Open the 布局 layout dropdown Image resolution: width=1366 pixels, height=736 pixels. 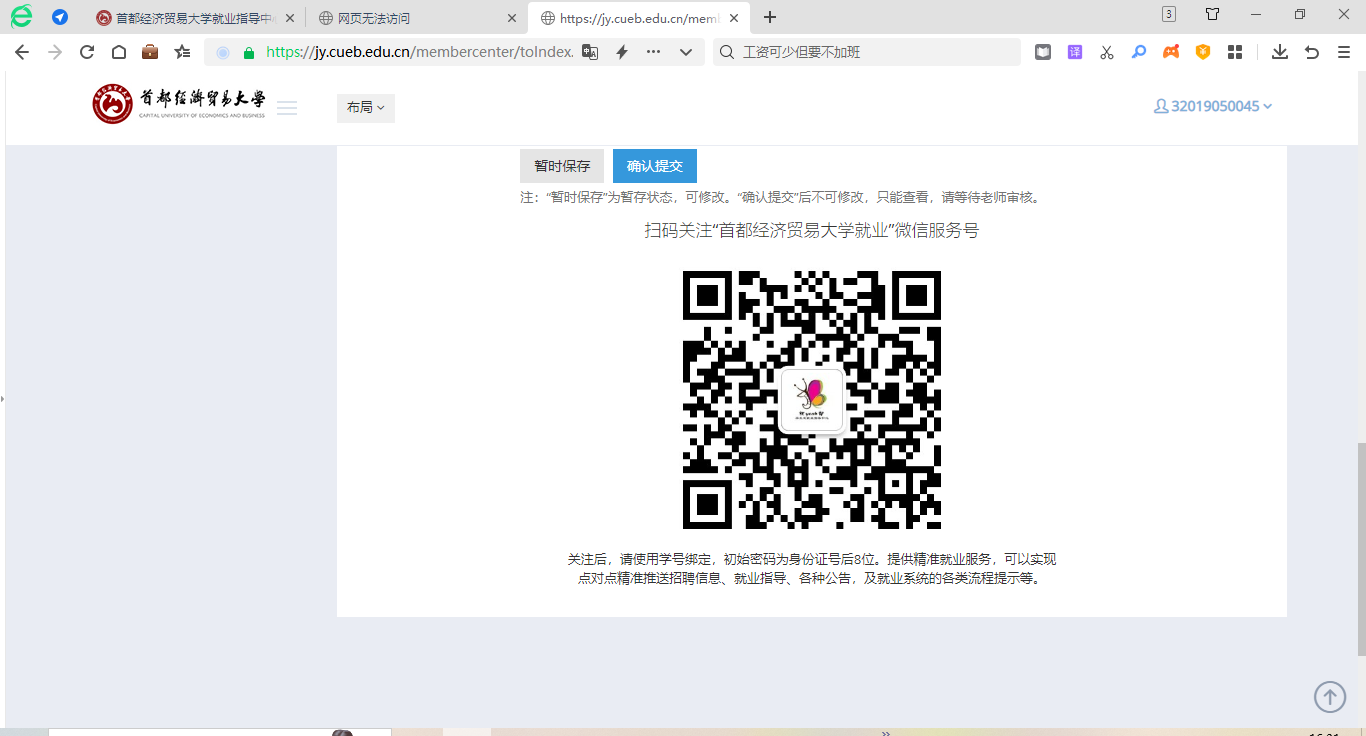366,108
